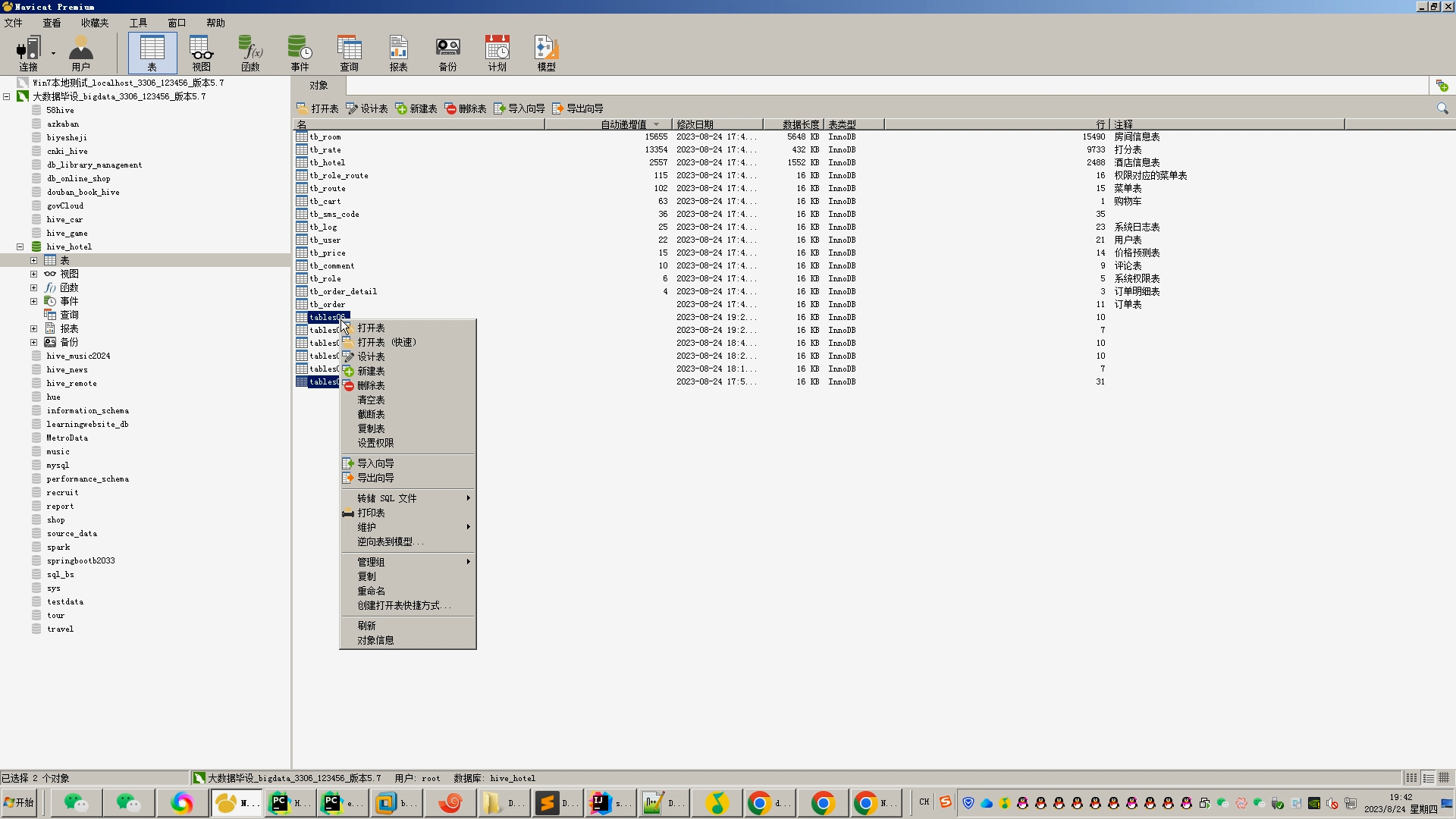This screenshot has width=1456, height=819.
Task: Open the Model toolbar icon
Action: point(546,52)
